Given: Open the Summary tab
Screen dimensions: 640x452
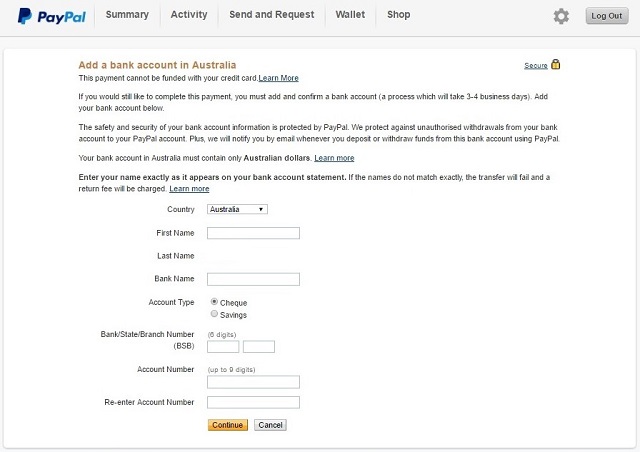Looking at the screenshot, I should tap(127, 15).
